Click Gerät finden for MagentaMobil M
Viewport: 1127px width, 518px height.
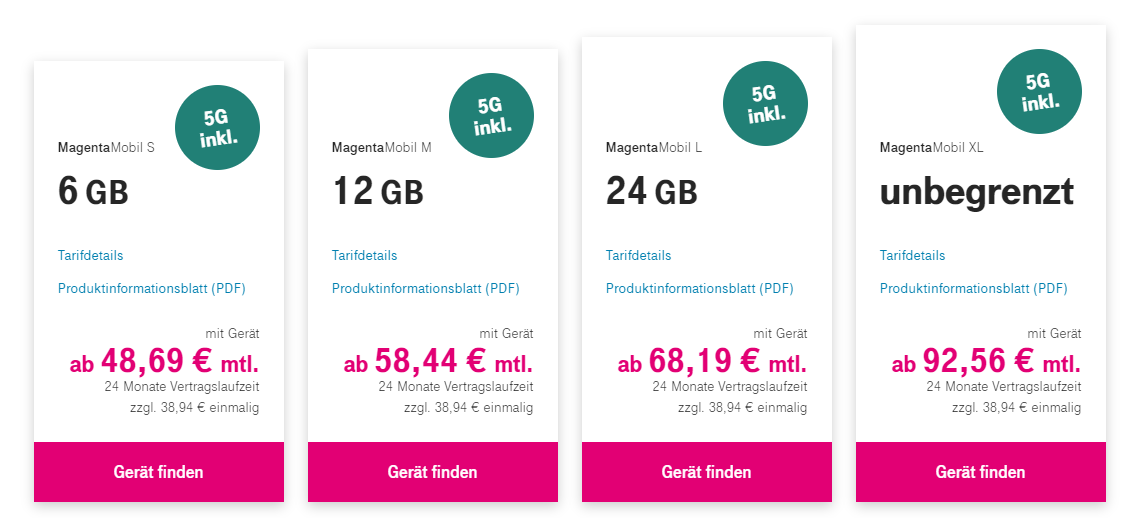[x=433, y=472]
